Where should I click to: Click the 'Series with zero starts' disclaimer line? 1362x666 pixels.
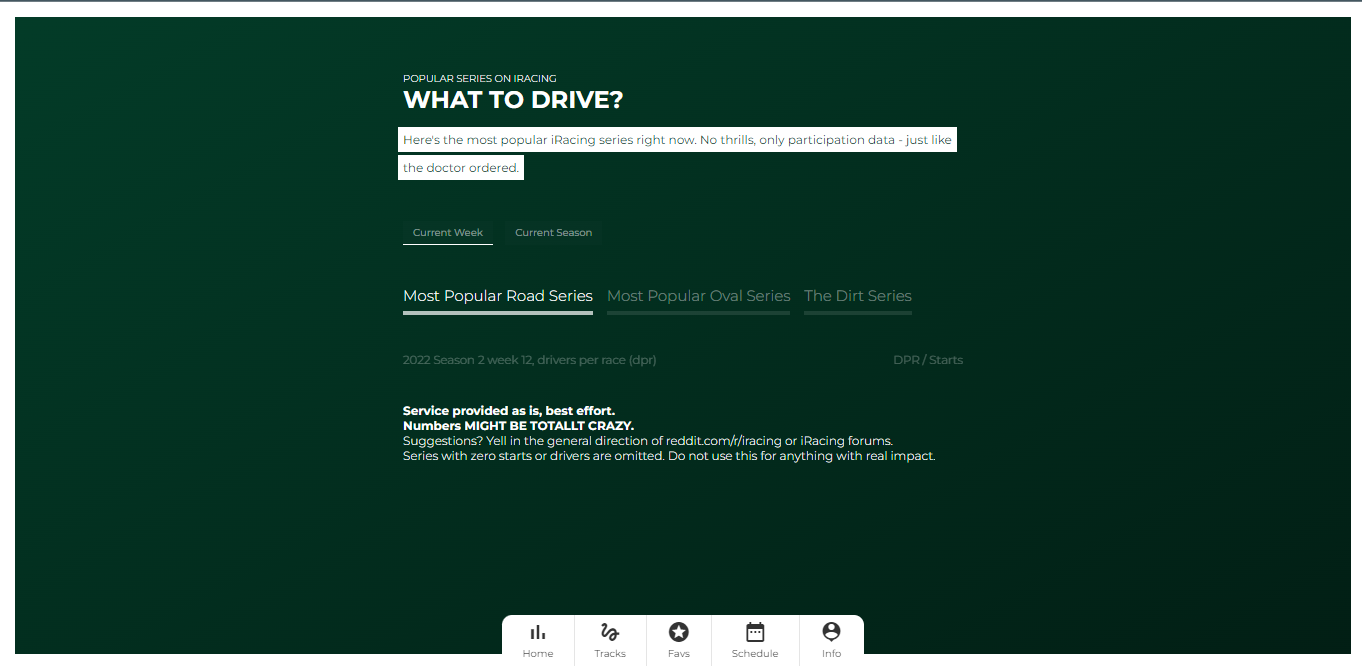click(669, 456)
